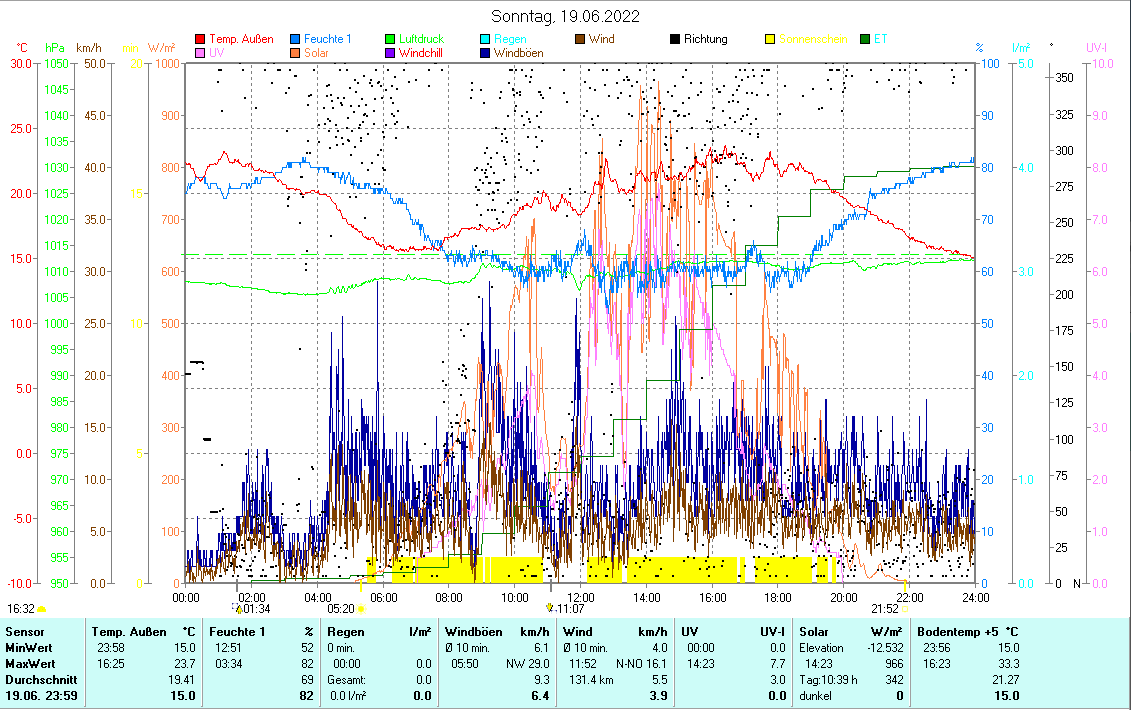The height and width of the screenshot is (710, 1131).
Task: Click the brown Wind legend square
Action: click(x=581, y=40)
